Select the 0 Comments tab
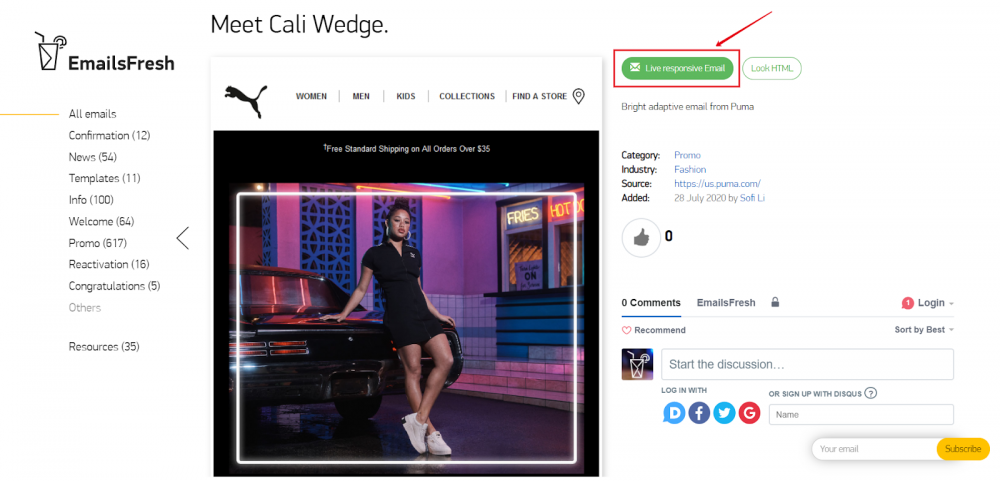 pos(651,303)
